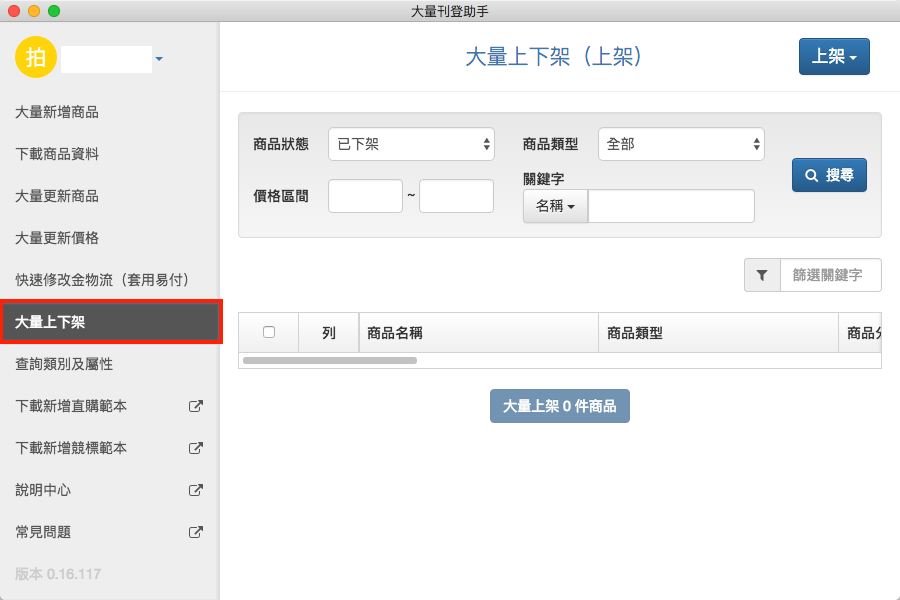Expand the account name dropdown arrow
This screenshot has height=600, width=900.
(x=159, y=60)
